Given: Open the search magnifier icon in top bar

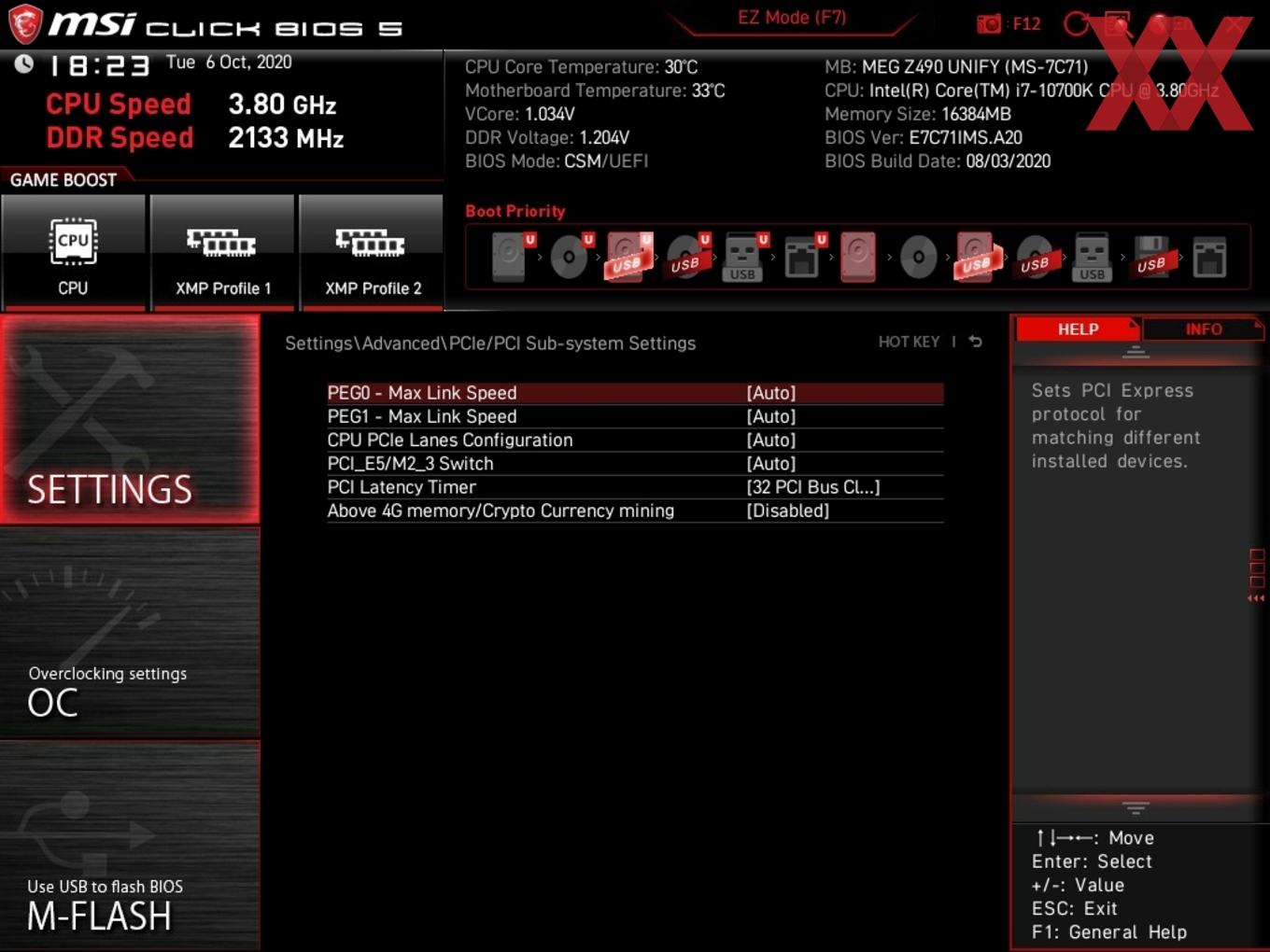Looking at the screenshot, I should pos(1118,23).
